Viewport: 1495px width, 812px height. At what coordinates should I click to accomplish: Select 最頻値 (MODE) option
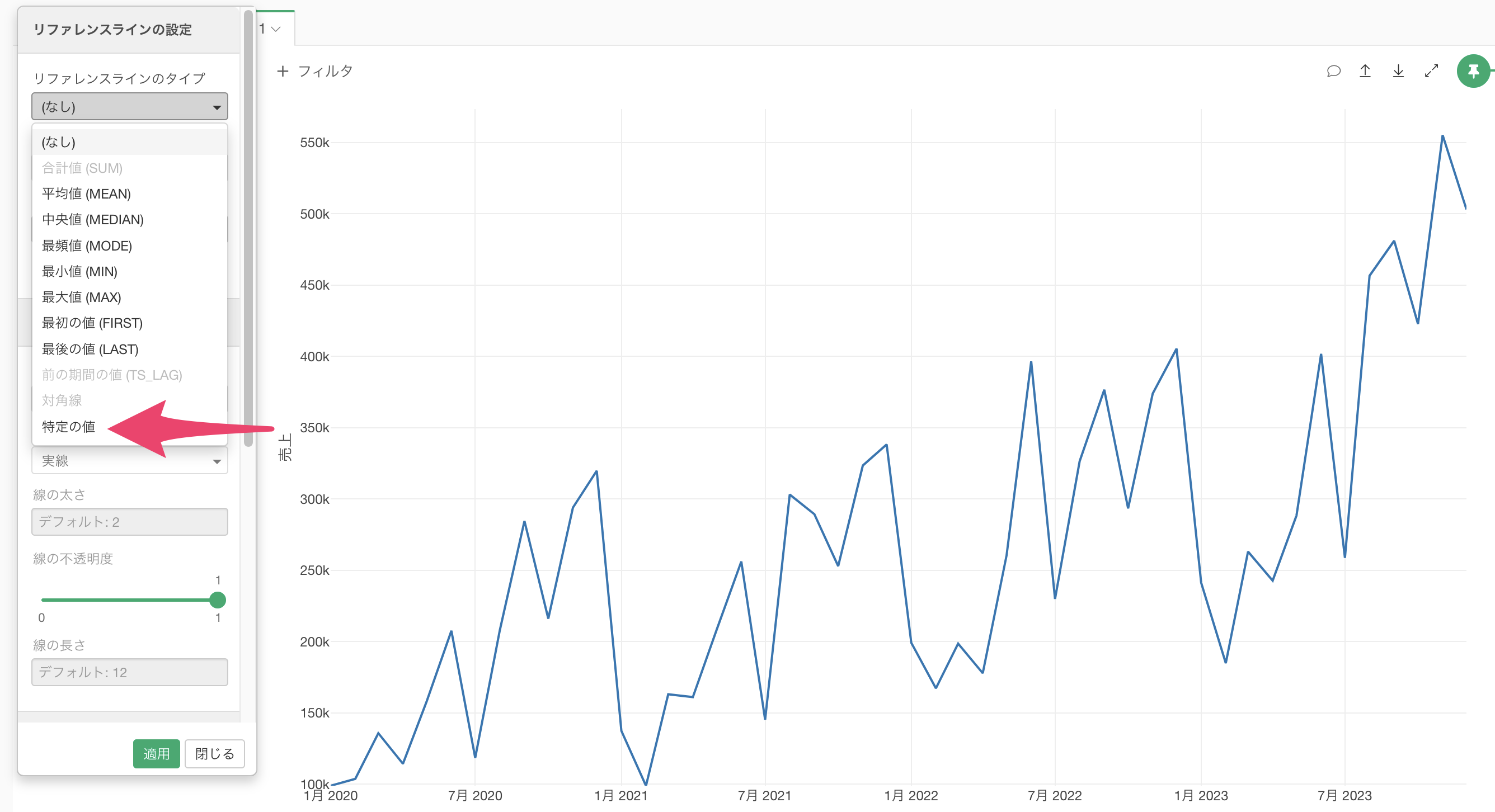(x=129, y=246)
